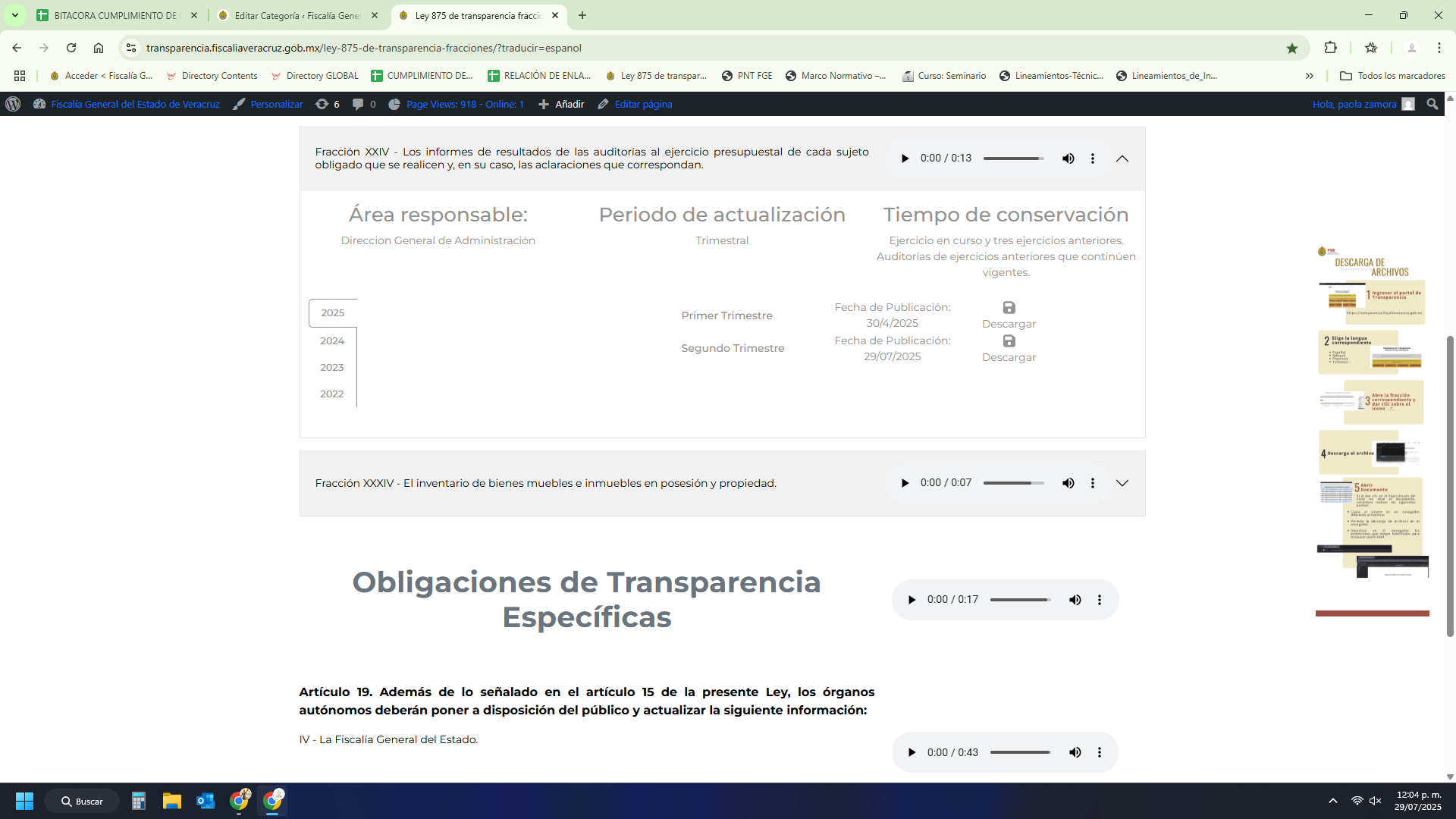The image size is (1456, 819).
Task: Mute the Artículo 19 audio player
Action: [x=1075, y=752]
